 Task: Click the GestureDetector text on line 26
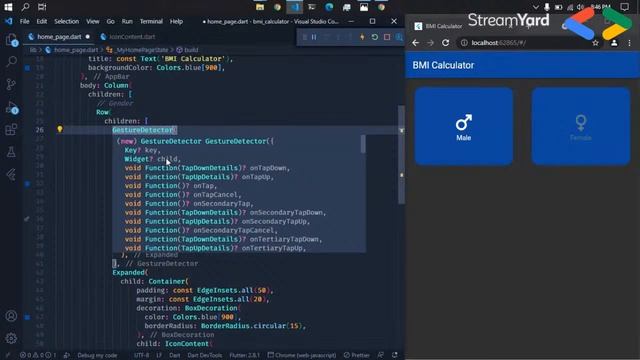(x=142, y=130)
